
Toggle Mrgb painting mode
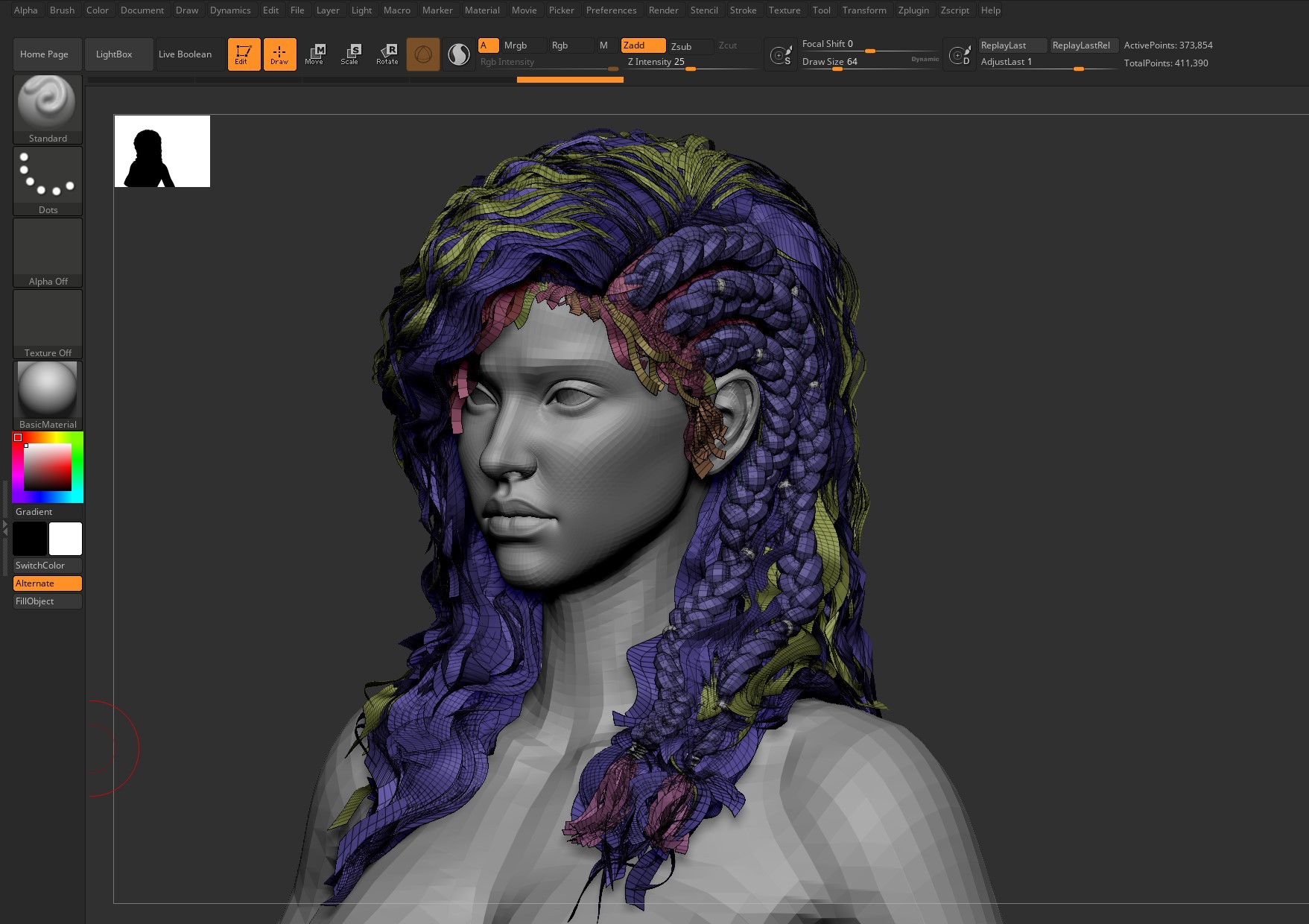click(521, 45)
